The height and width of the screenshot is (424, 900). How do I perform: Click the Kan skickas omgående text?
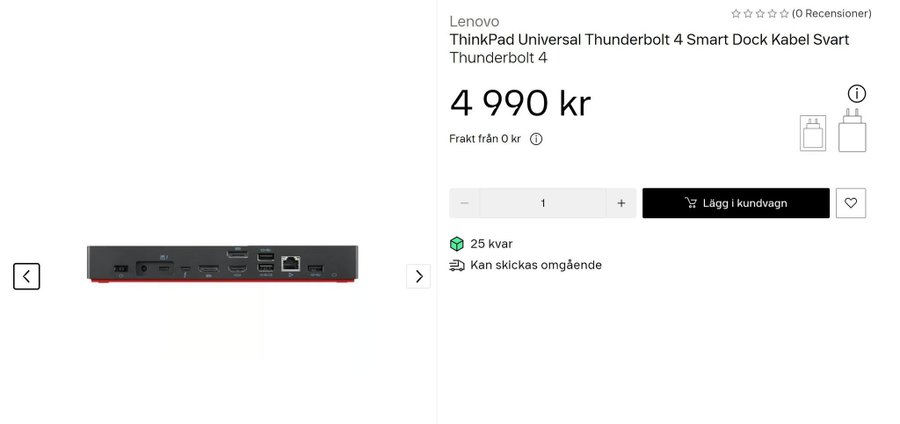point(536,265)
